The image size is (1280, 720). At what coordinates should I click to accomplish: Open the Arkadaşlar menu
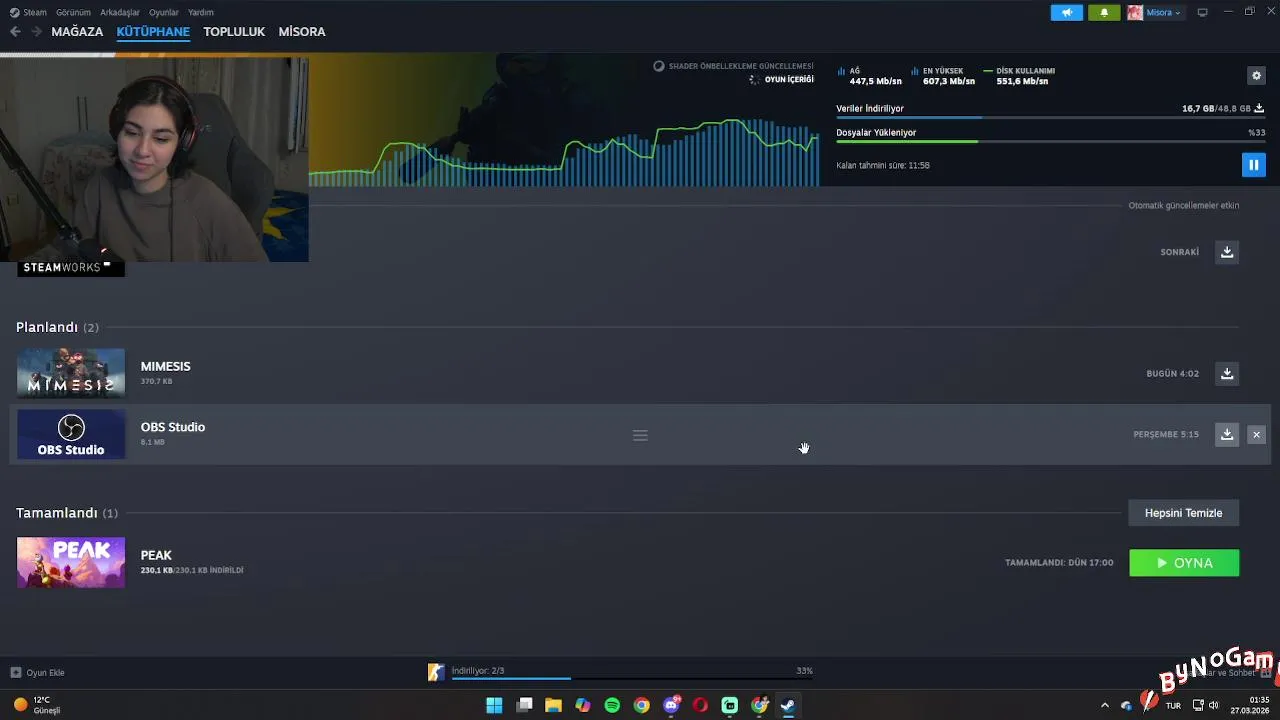(x=120, y=12)
